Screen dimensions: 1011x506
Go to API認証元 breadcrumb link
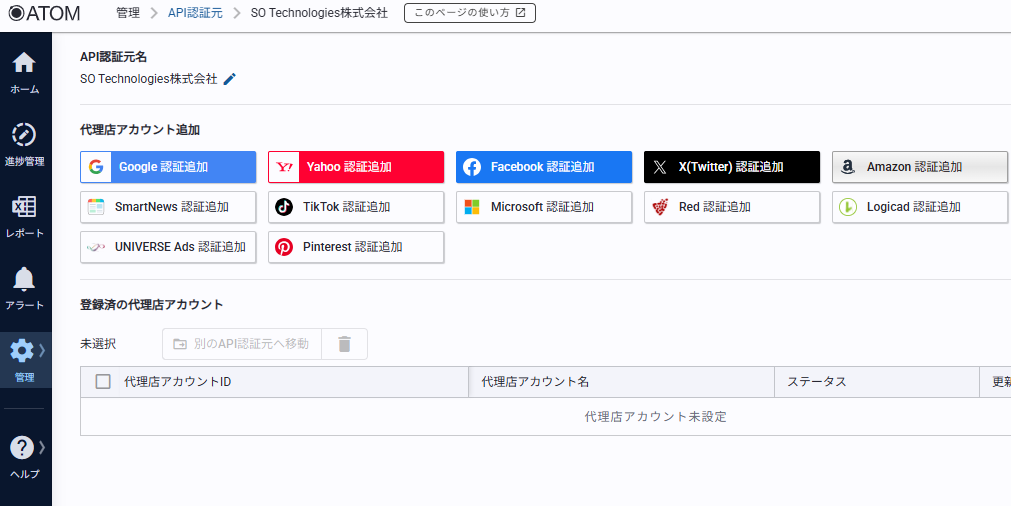(195, 13)
